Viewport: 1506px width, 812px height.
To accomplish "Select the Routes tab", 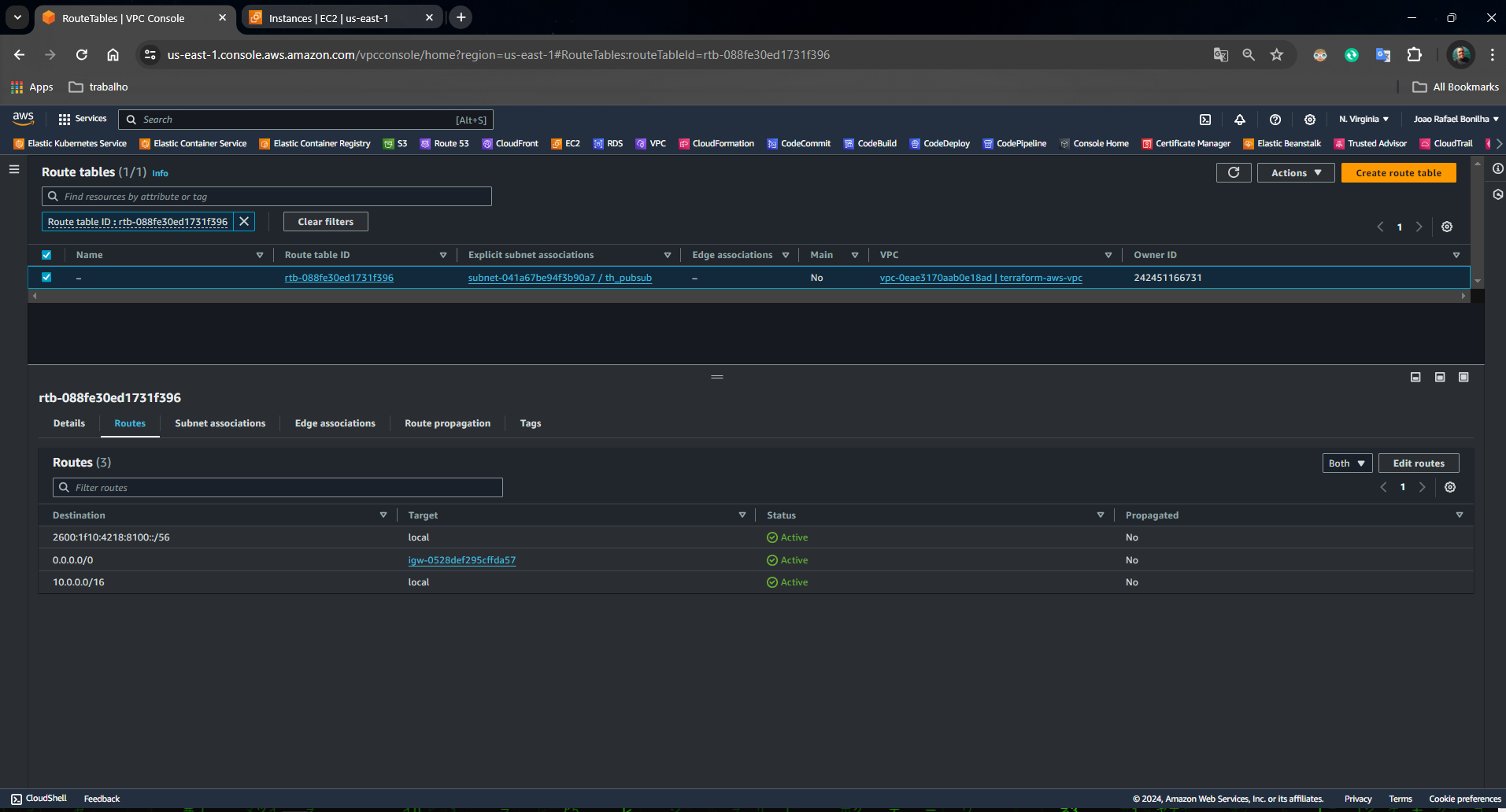I will tap(130, 423).
